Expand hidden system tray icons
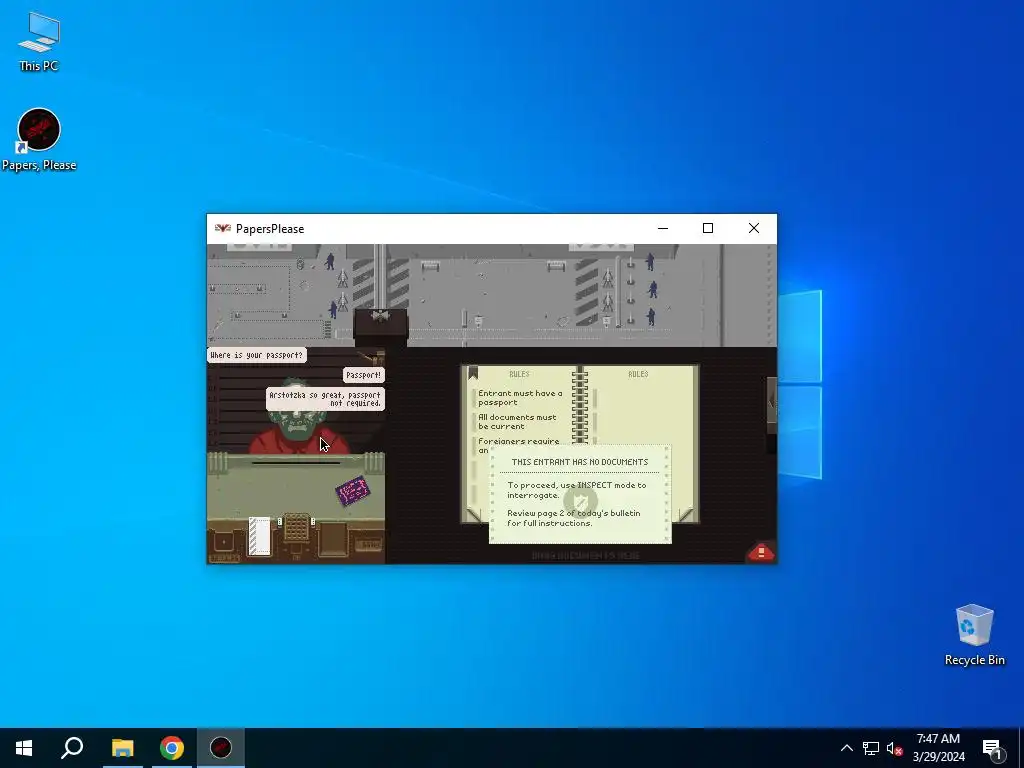 pyautogui.click(x=846, y=748)
